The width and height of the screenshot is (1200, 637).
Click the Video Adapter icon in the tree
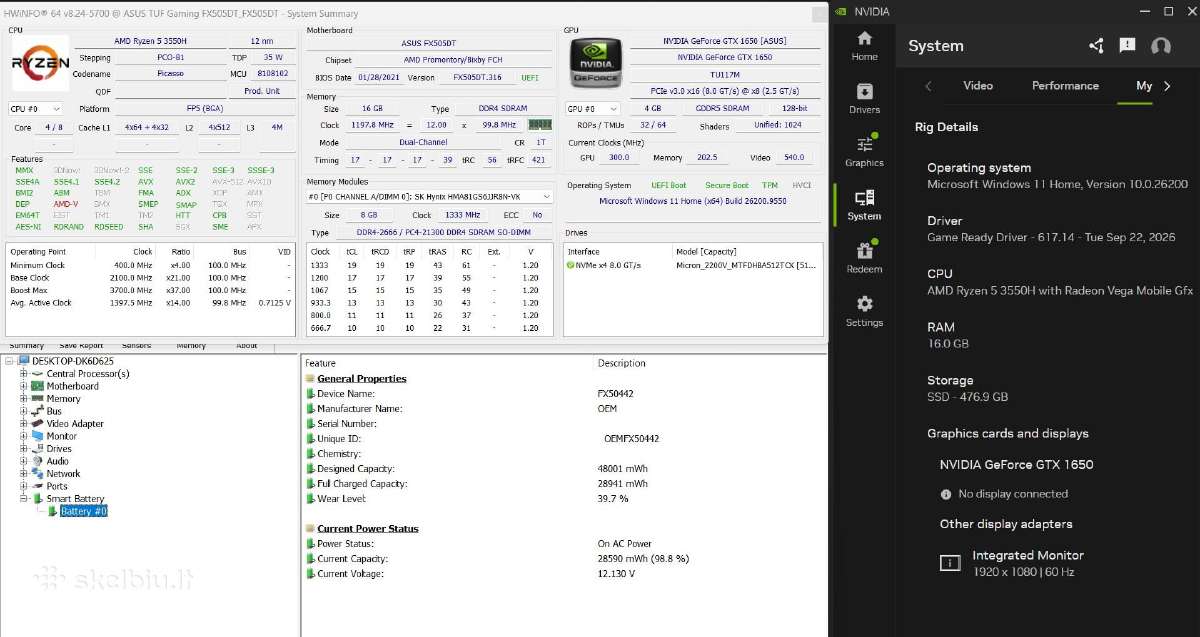point(38,423)
